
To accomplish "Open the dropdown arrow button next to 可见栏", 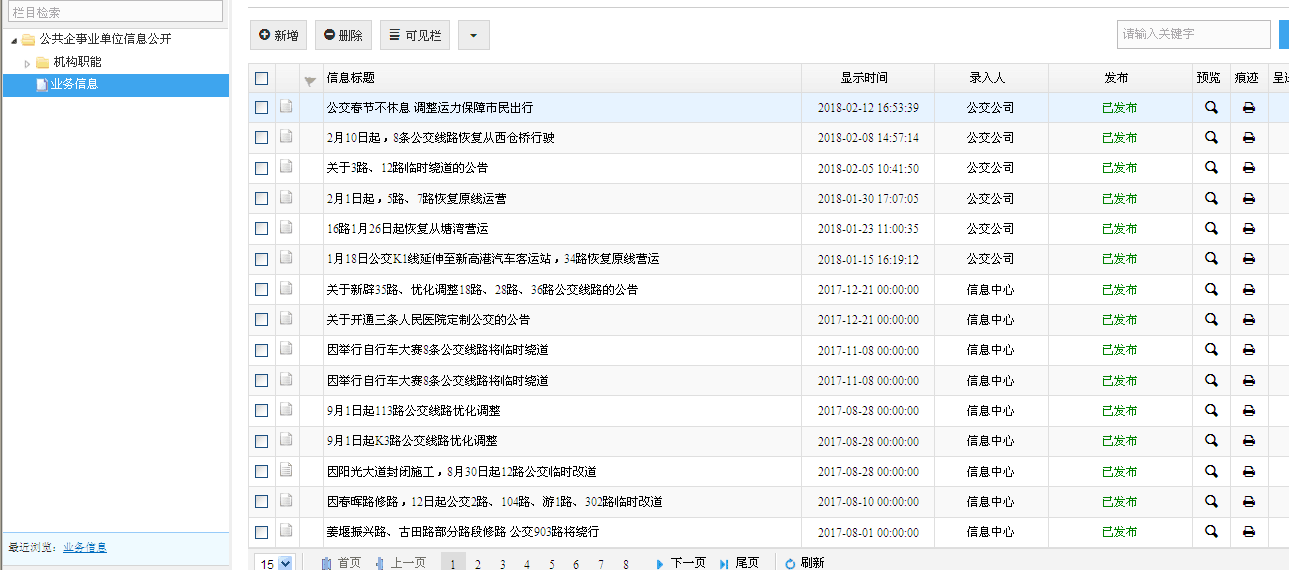I will 473,35.
